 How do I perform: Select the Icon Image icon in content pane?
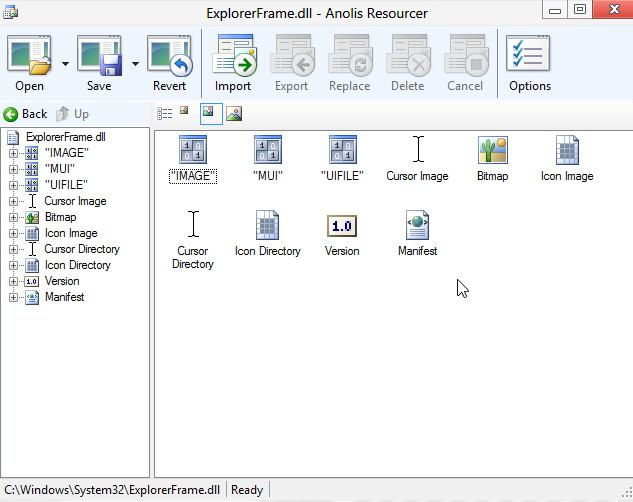tap(567, 150)
